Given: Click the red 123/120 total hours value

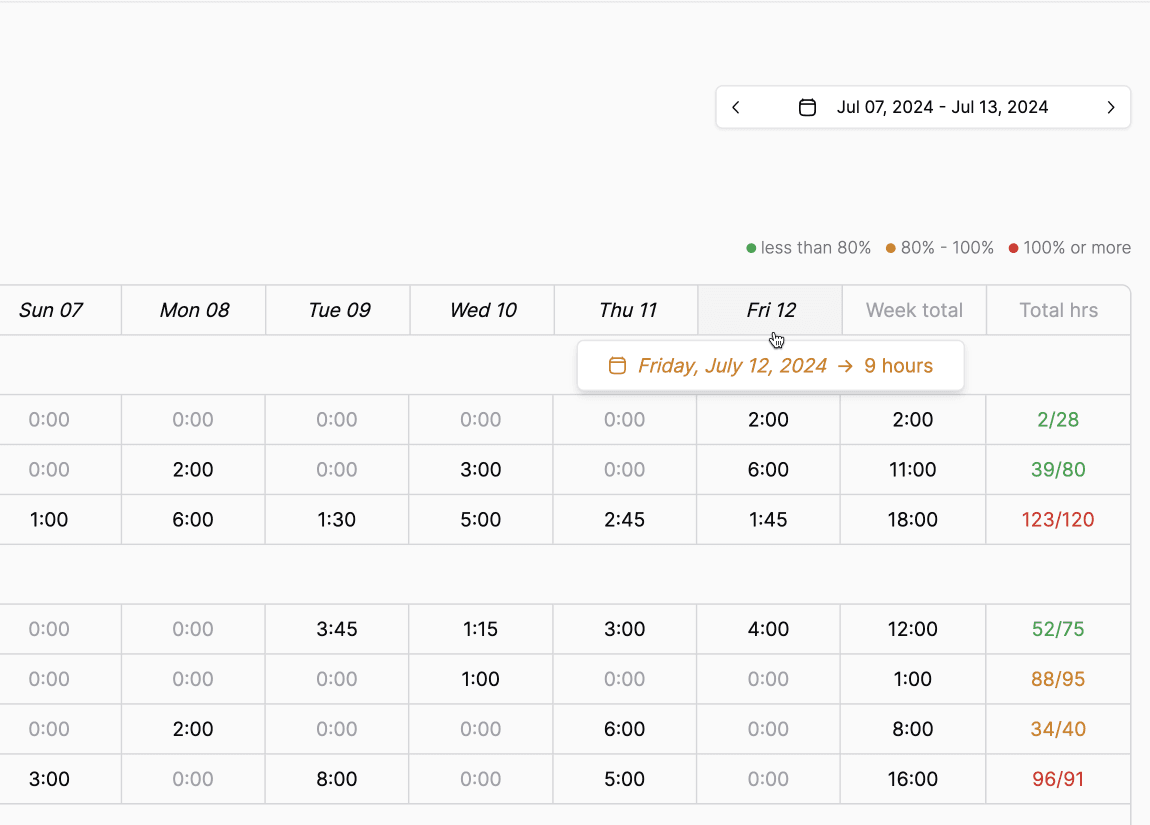Looking at the screenshot, I should point(1058,519).
